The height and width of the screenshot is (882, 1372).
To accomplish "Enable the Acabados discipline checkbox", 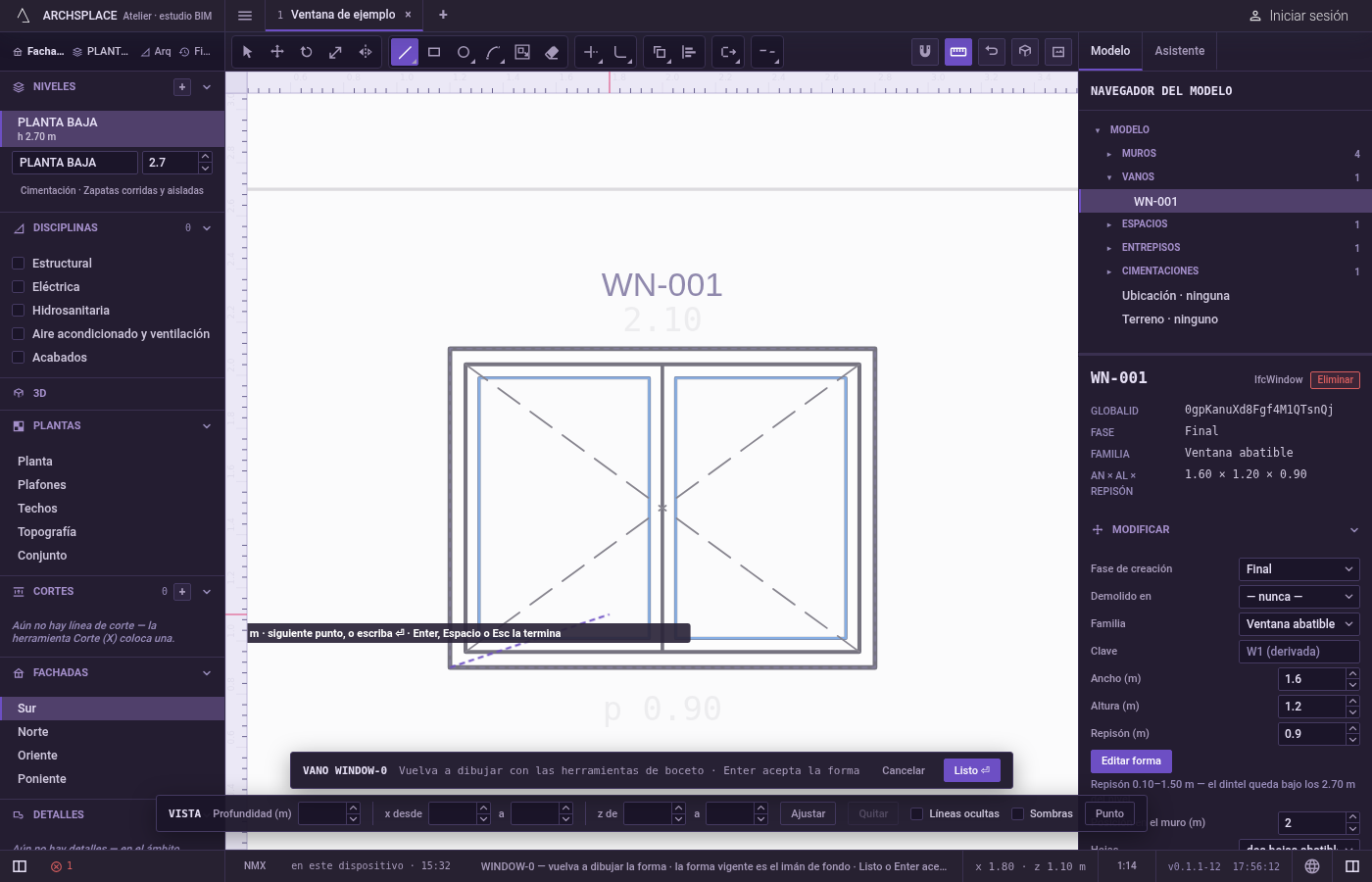I will pos(18,358).
